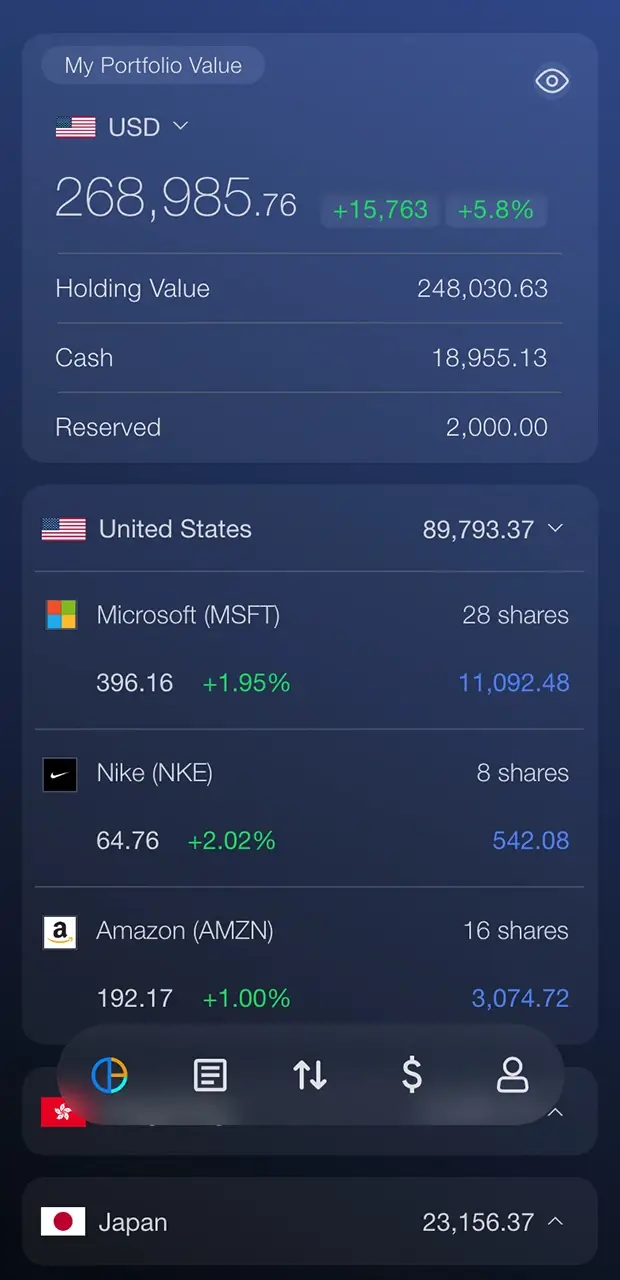The width and height of the screenshot is (620, 1280).
Task: Open the user profile icon
Action: click(x=512, y=1075)
